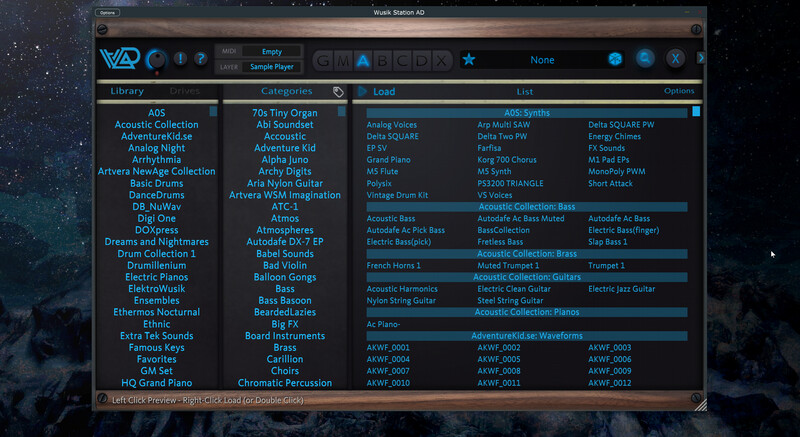Preview the Ac Piano- preset

coord(383,324)
